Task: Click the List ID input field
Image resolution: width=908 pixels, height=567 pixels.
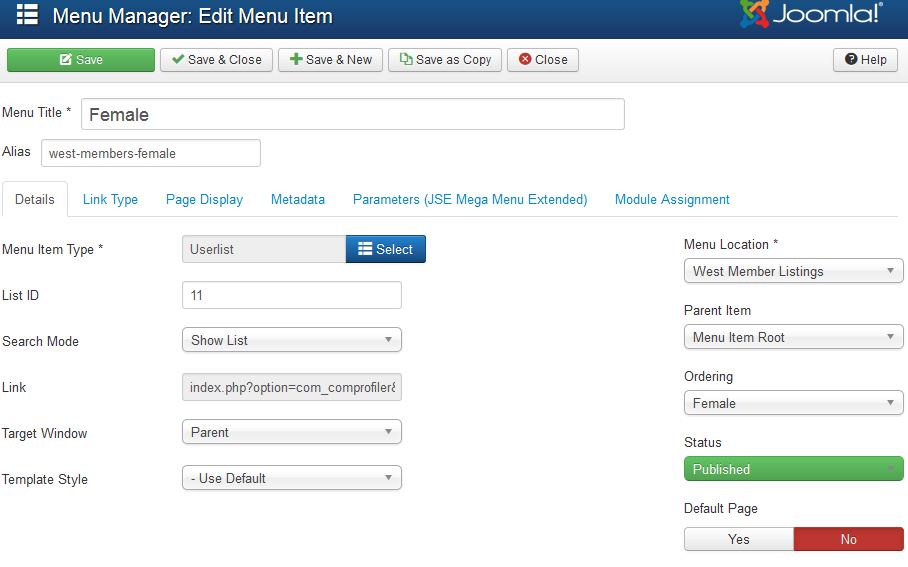Action: (x=291, y=295)
